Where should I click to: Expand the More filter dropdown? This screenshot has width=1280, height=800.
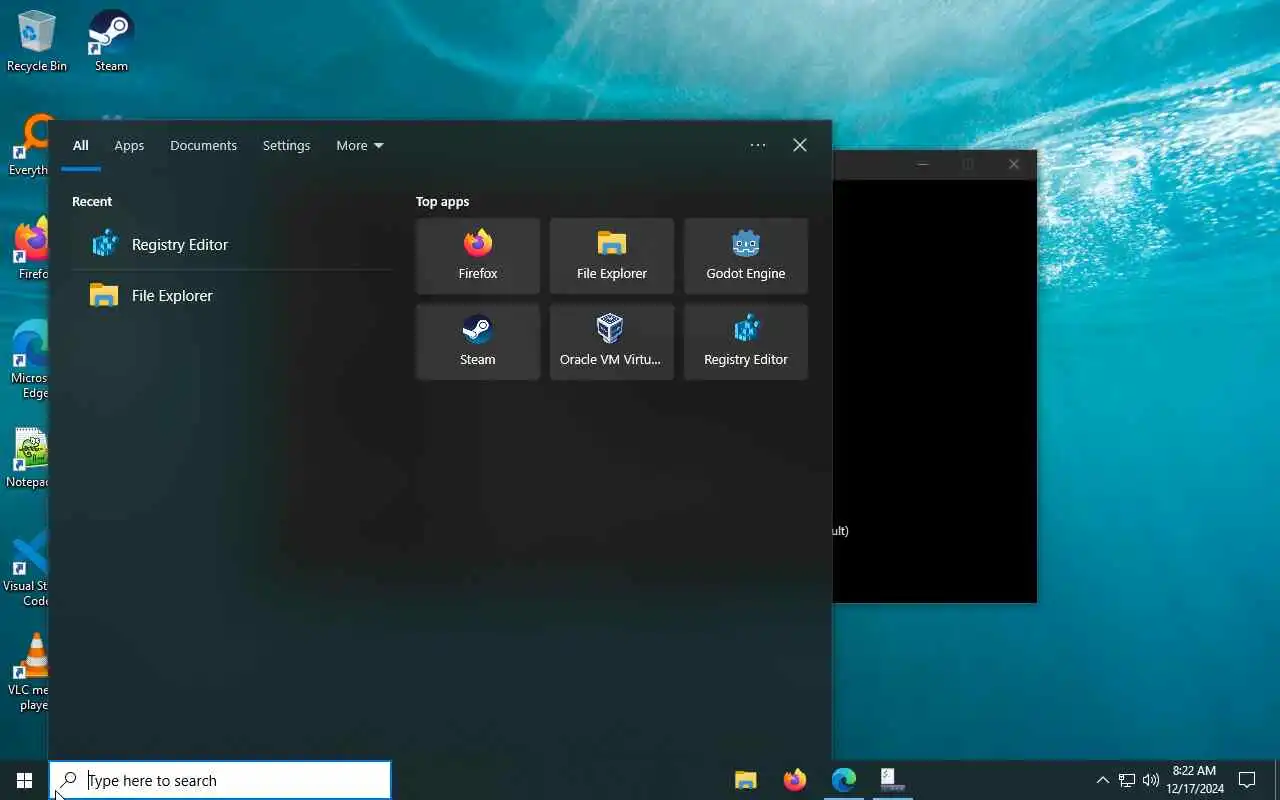click(359, 145)
